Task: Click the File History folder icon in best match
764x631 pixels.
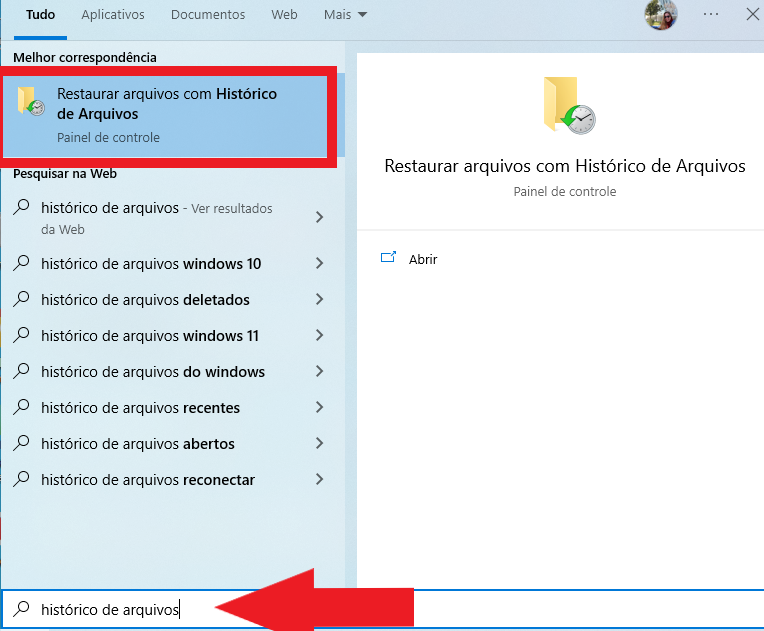Action: tap(31, 101)
